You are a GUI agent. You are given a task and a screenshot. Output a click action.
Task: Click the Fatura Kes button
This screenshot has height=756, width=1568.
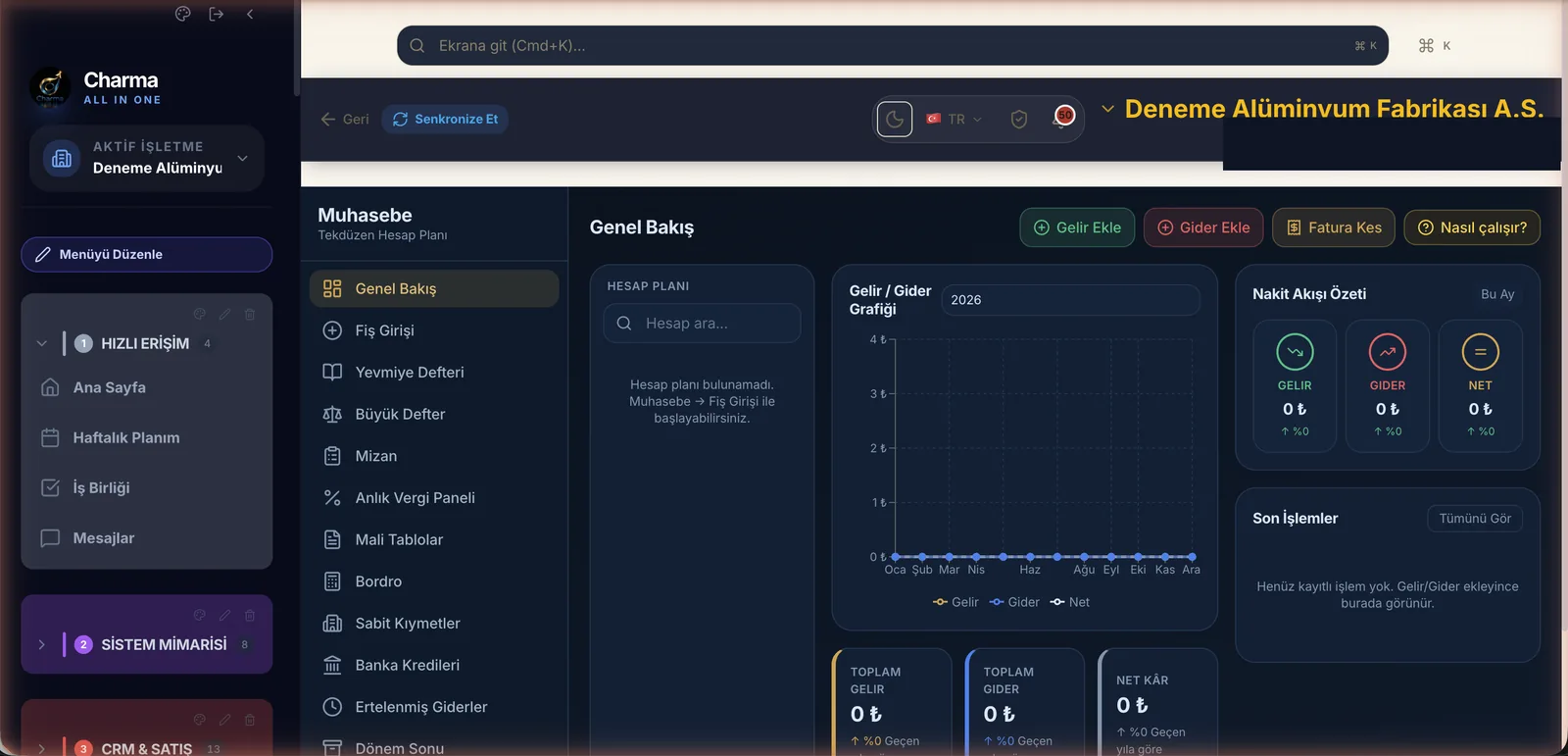point(1334,227)
